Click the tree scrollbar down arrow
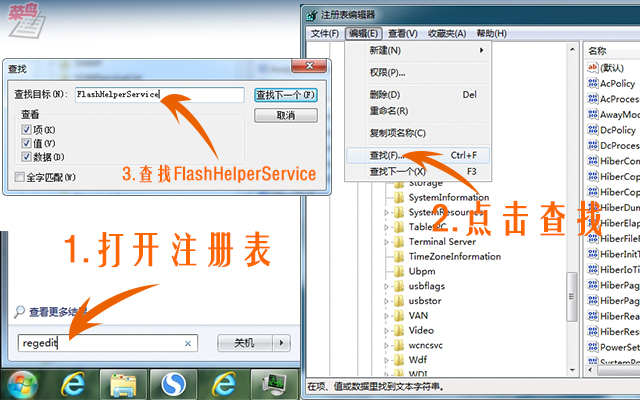Viewport: 640px width, 400px height. [x=572, y=371]
